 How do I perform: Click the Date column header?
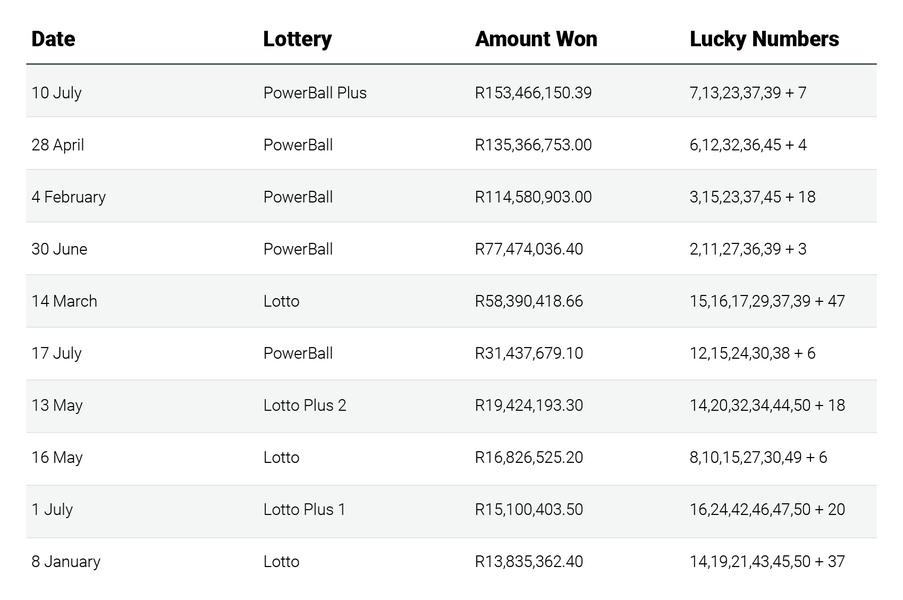[53, 39]
